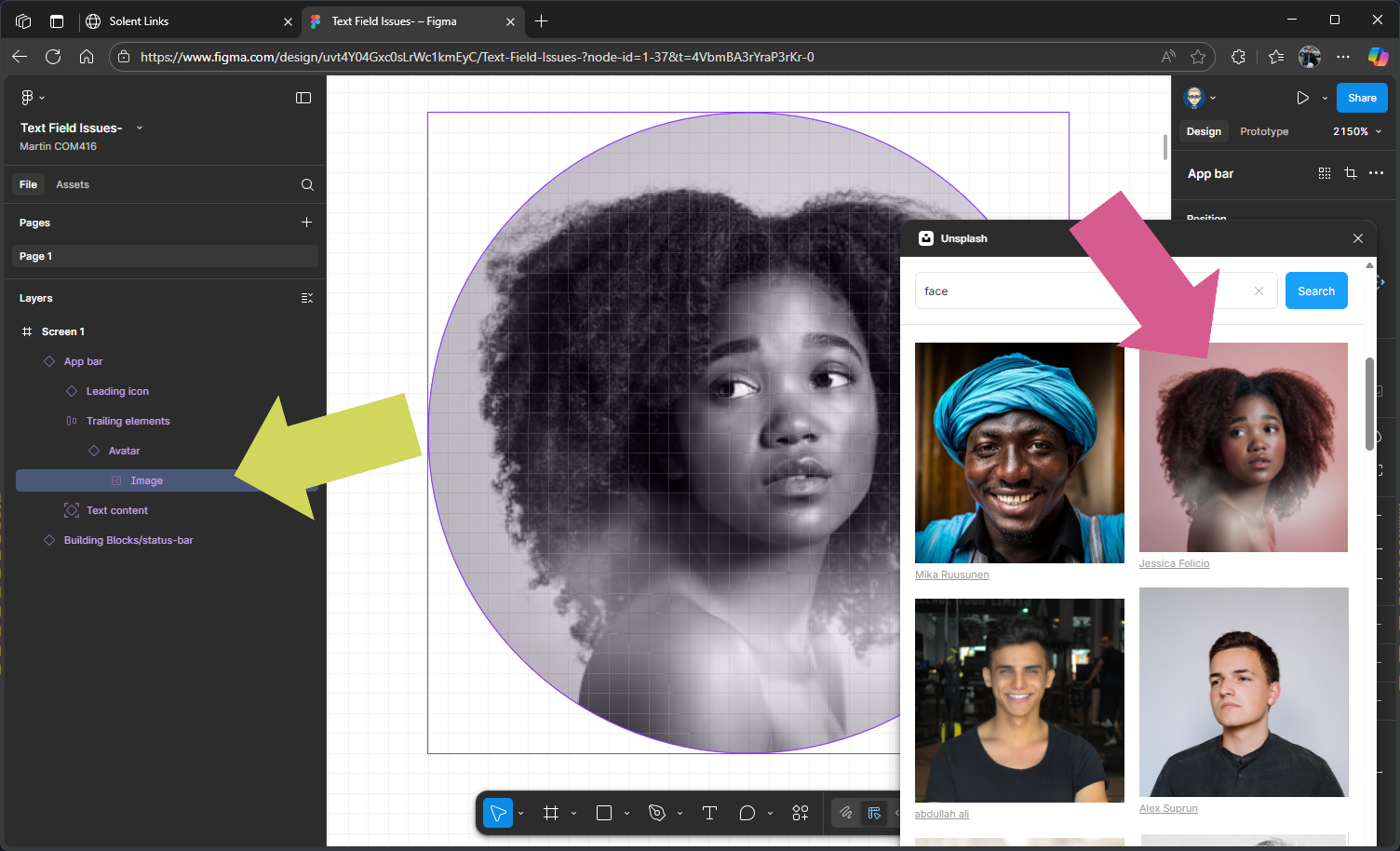This screenshot has height=851, width=1400.
Task: Open the Figma main menu dropdown
Action: coord(32,98)
